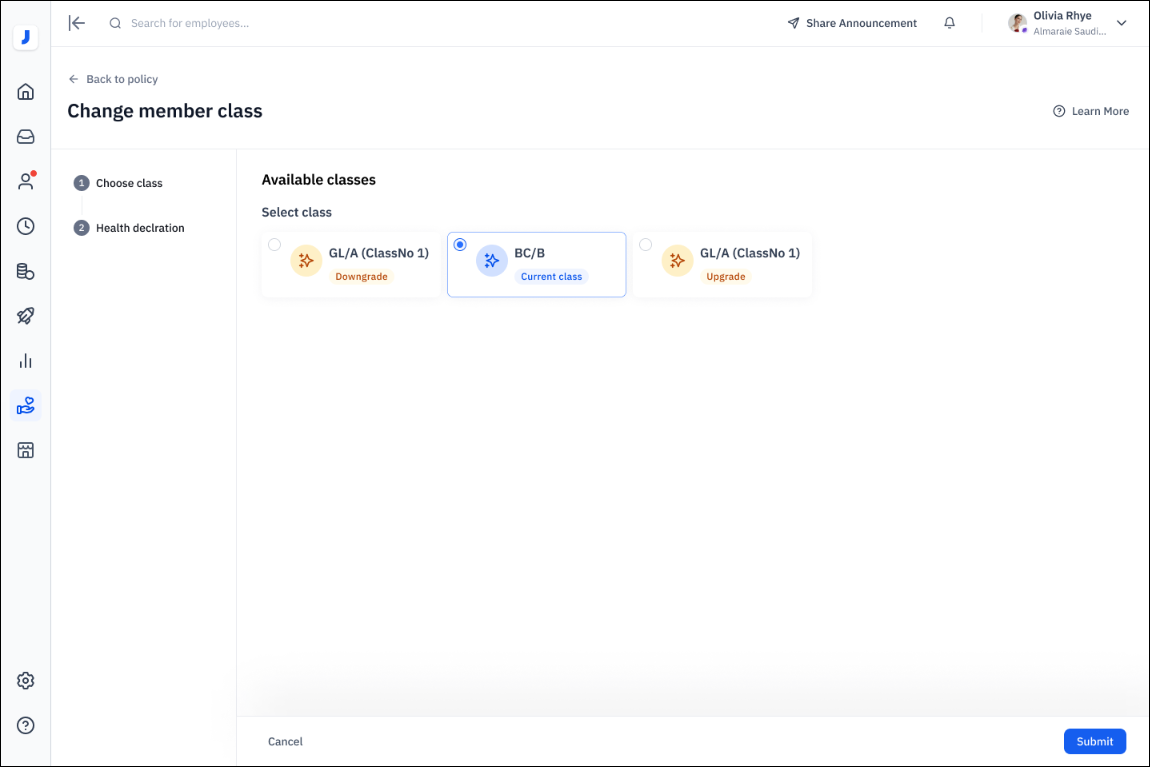
Task: Expand the Olivia Rhye account dropdown
Action: coord(1121,23)
